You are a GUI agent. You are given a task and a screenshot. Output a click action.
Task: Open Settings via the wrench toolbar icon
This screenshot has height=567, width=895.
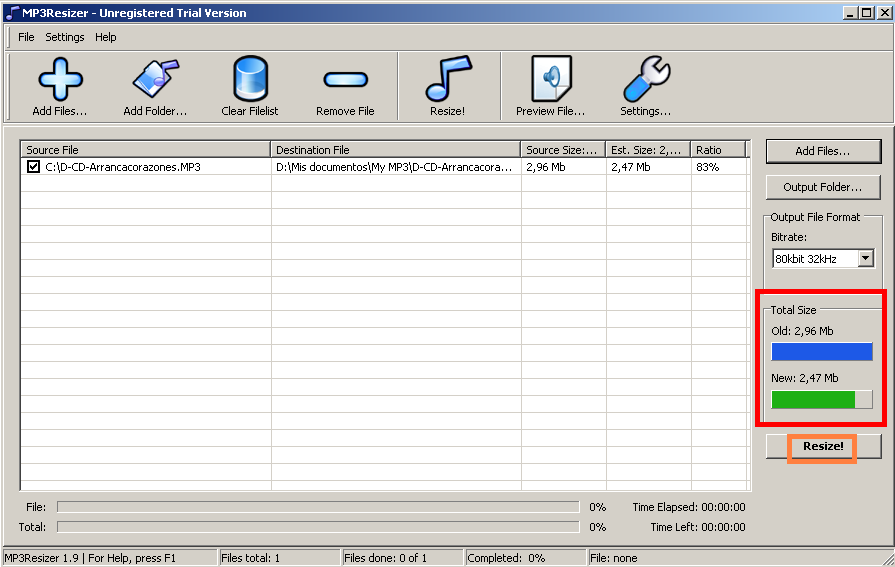(646, 79)
